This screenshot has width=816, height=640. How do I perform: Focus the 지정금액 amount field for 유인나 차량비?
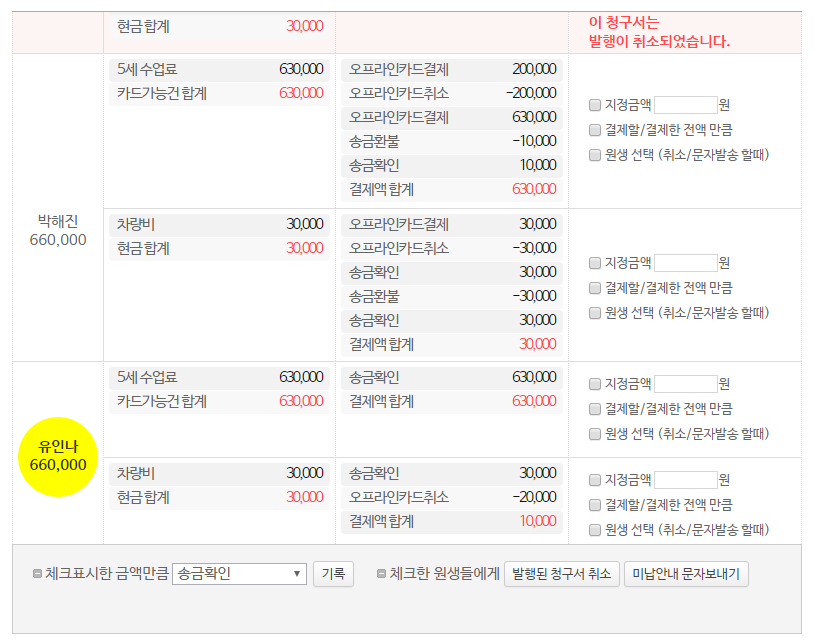pos(685,480)
